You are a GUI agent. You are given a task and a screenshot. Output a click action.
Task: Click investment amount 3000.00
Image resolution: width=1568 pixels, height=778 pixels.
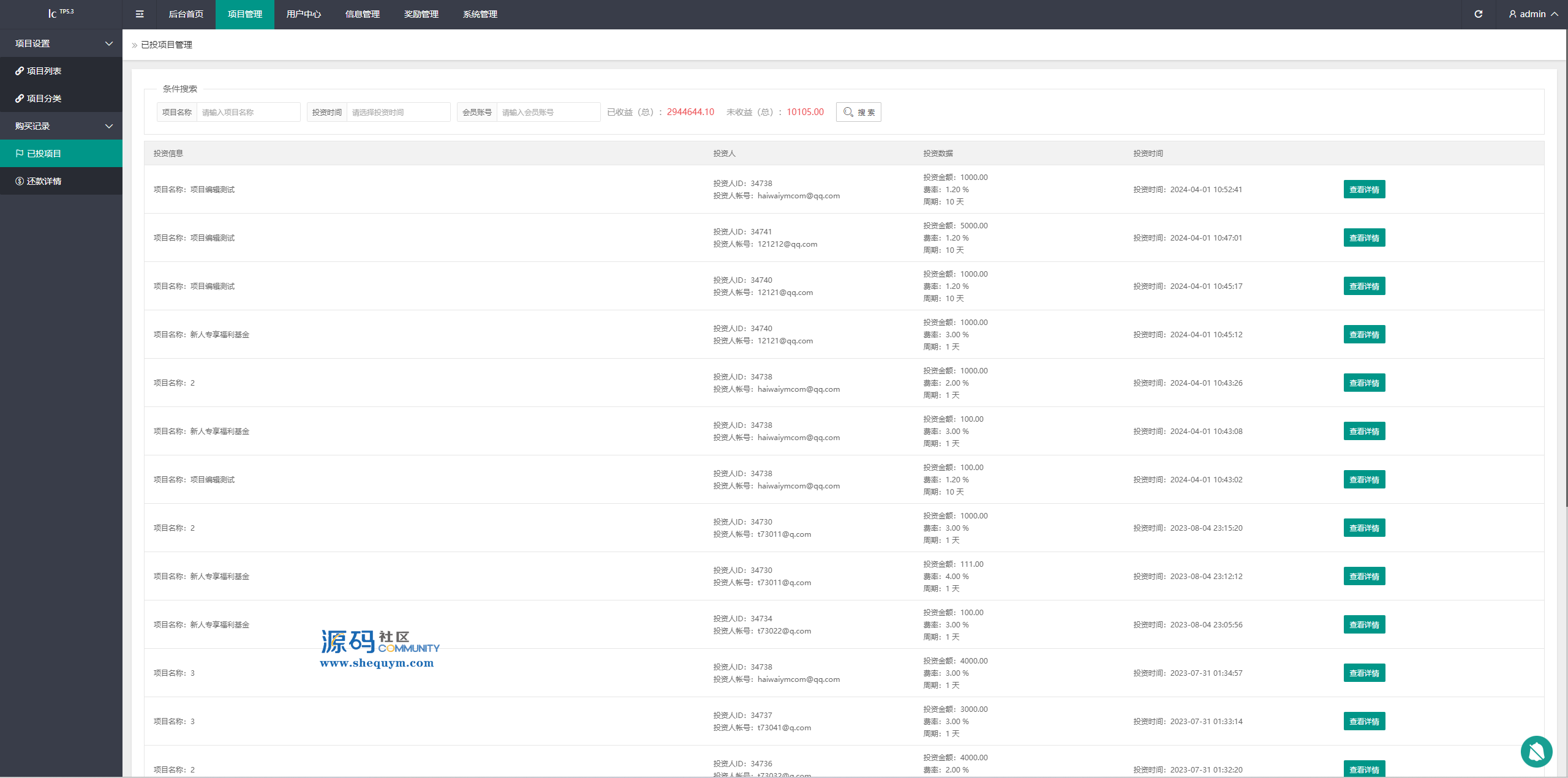point(974,709)
